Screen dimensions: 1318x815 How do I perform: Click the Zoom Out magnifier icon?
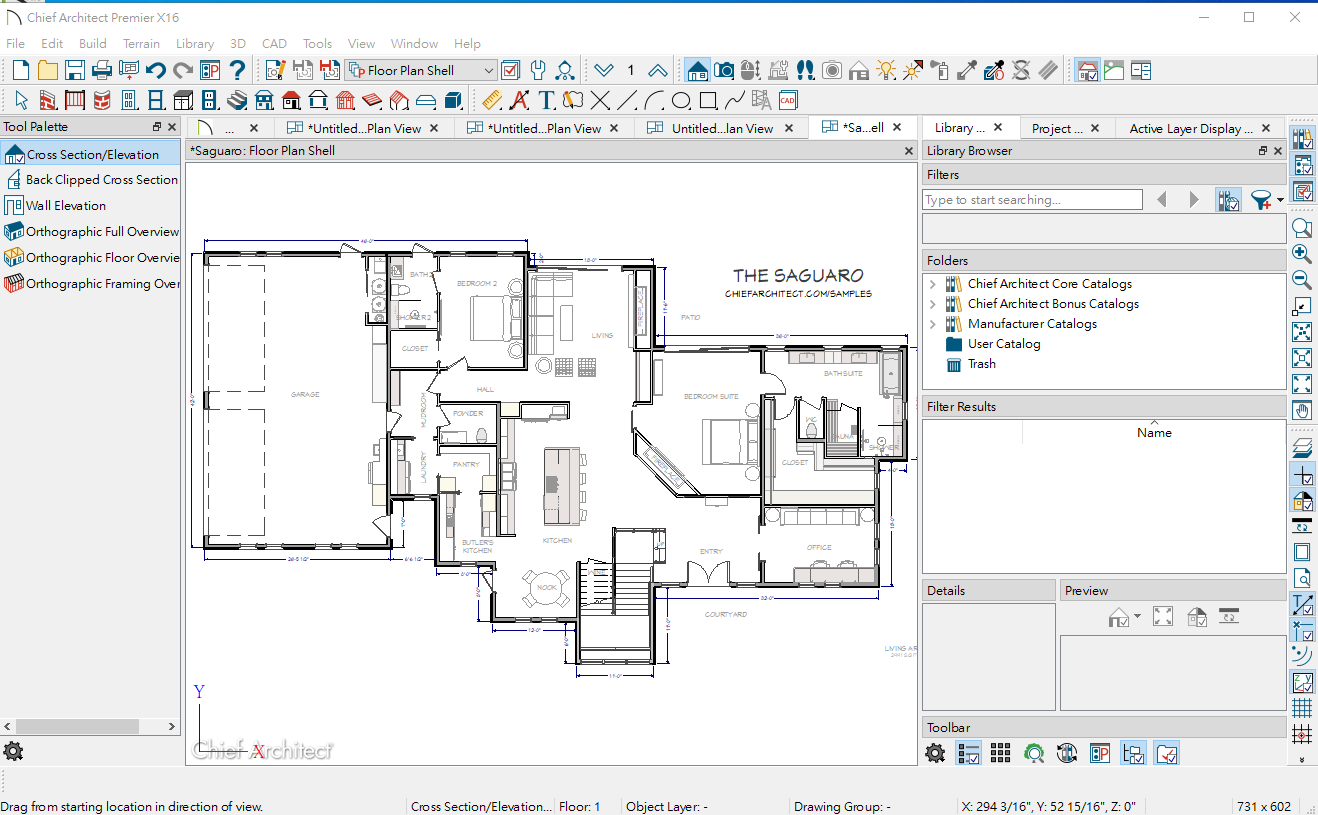point(1302,279)
